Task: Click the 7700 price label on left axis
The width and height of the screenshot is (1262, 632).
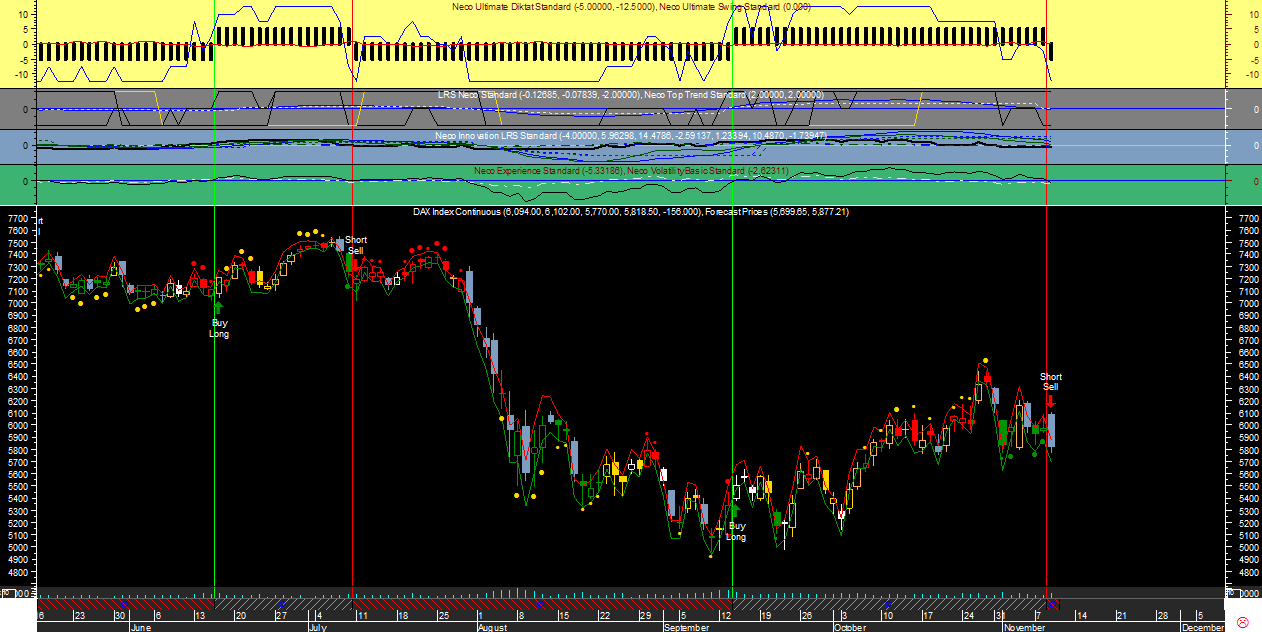Action: point(17,218)
